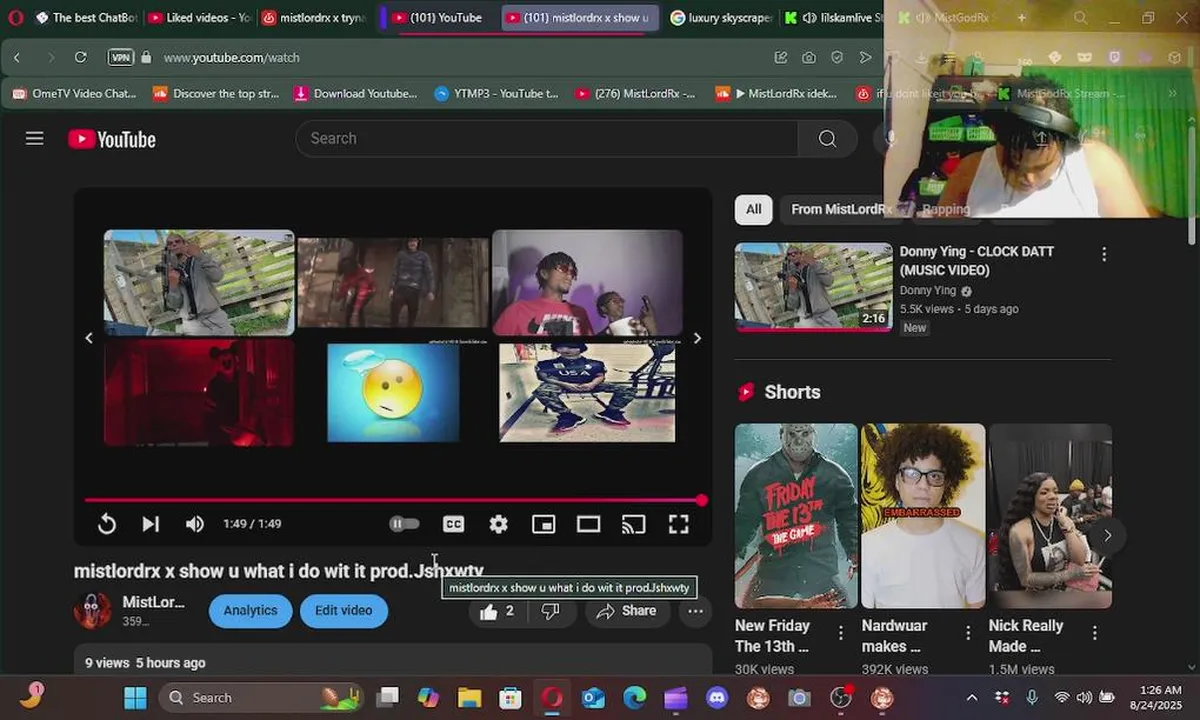The width and height of the screenshot is (1200, 720).
Task: Open Outlook from the taskbar
Action: click(x=594, y=698)
